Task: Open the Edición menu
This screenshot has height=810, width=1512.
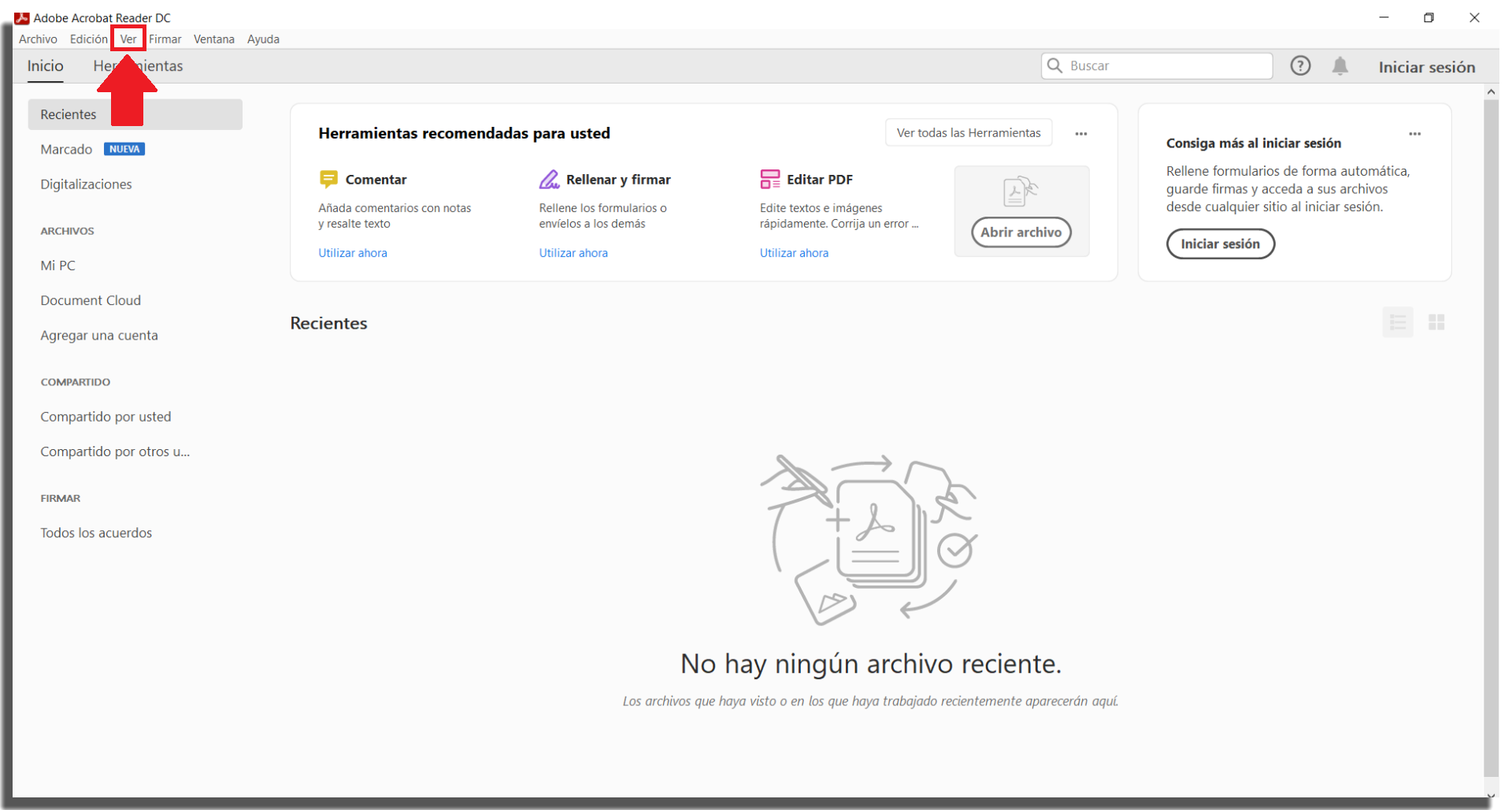Action: click(88, 39)
